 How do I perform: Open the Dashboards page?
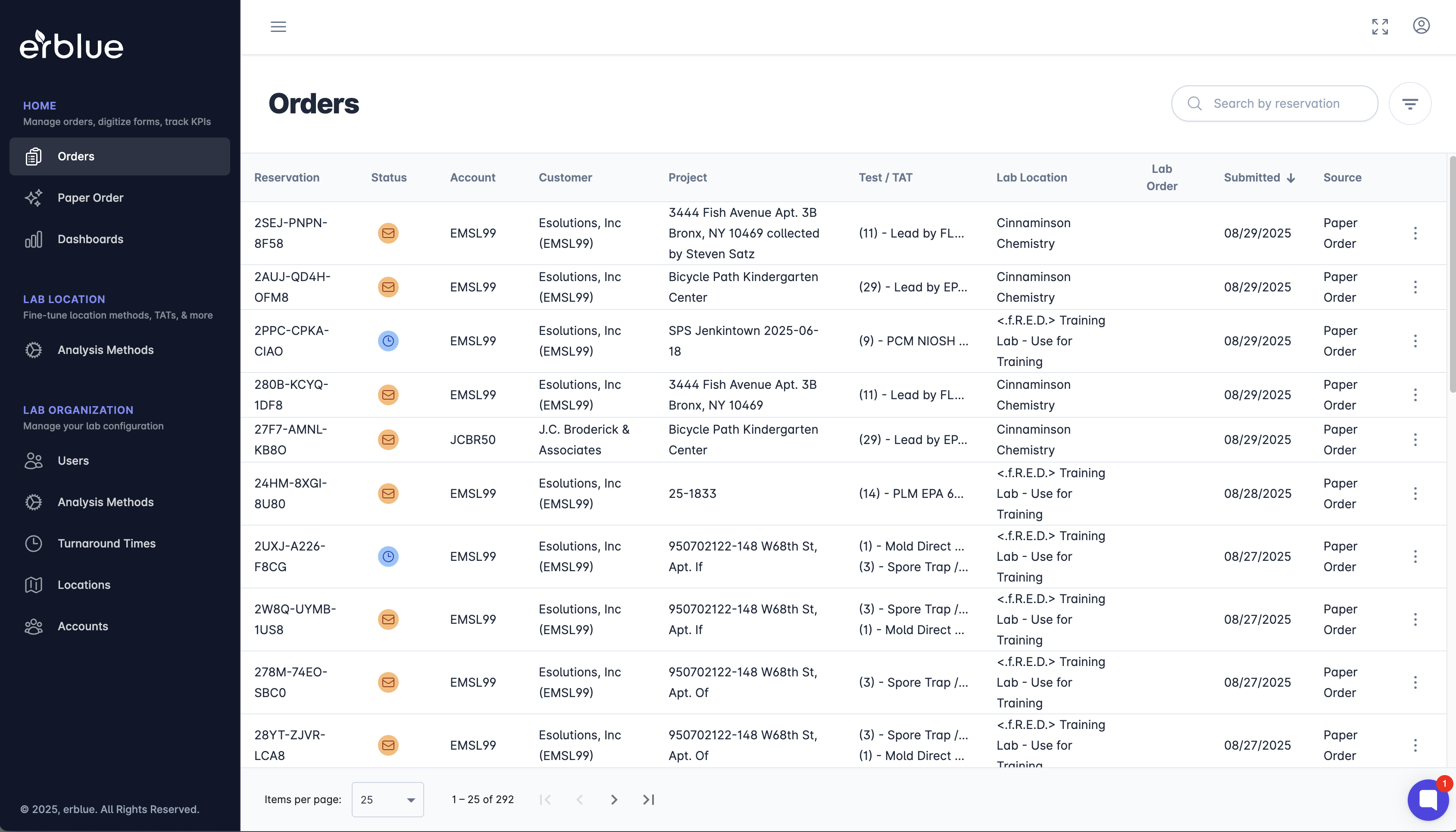tap(90, 239)
